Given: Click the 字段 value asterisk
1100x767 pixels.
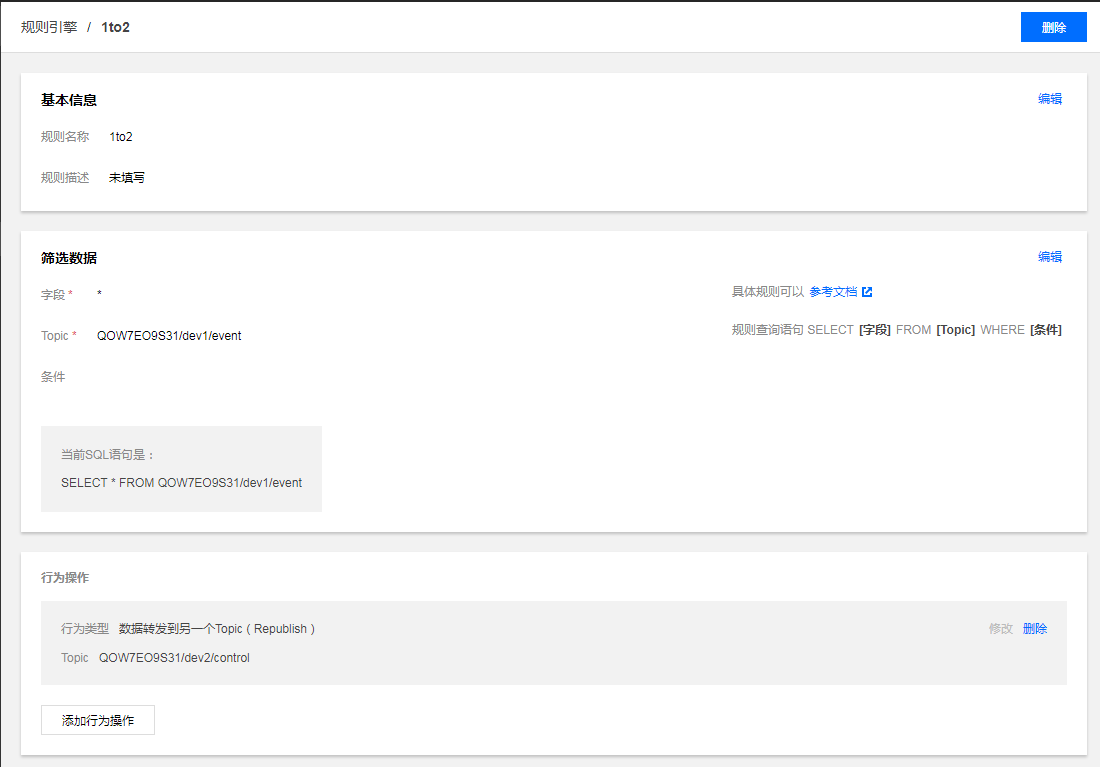Looking at the screenshot, I should (100, 295).
